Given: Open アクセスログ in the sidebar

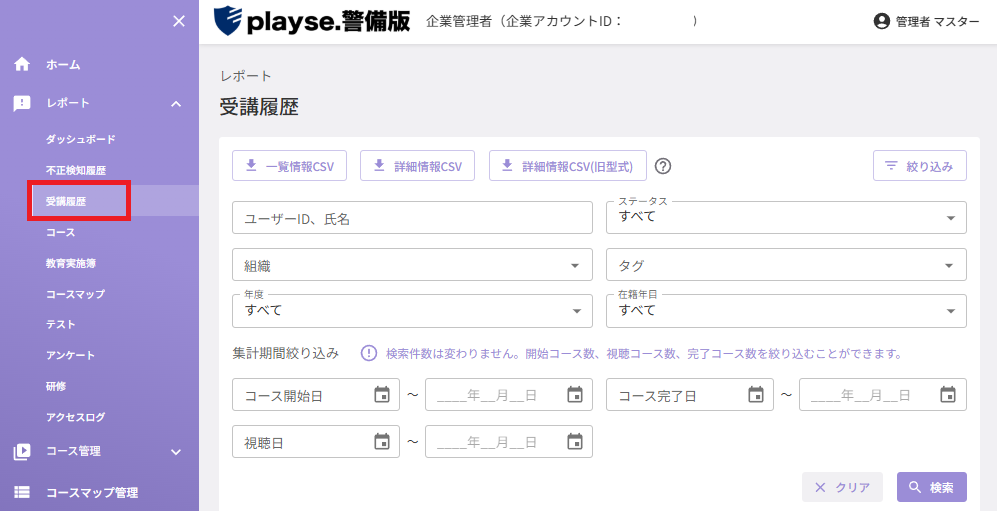Looking at the screenshot, I should point(75,418).
